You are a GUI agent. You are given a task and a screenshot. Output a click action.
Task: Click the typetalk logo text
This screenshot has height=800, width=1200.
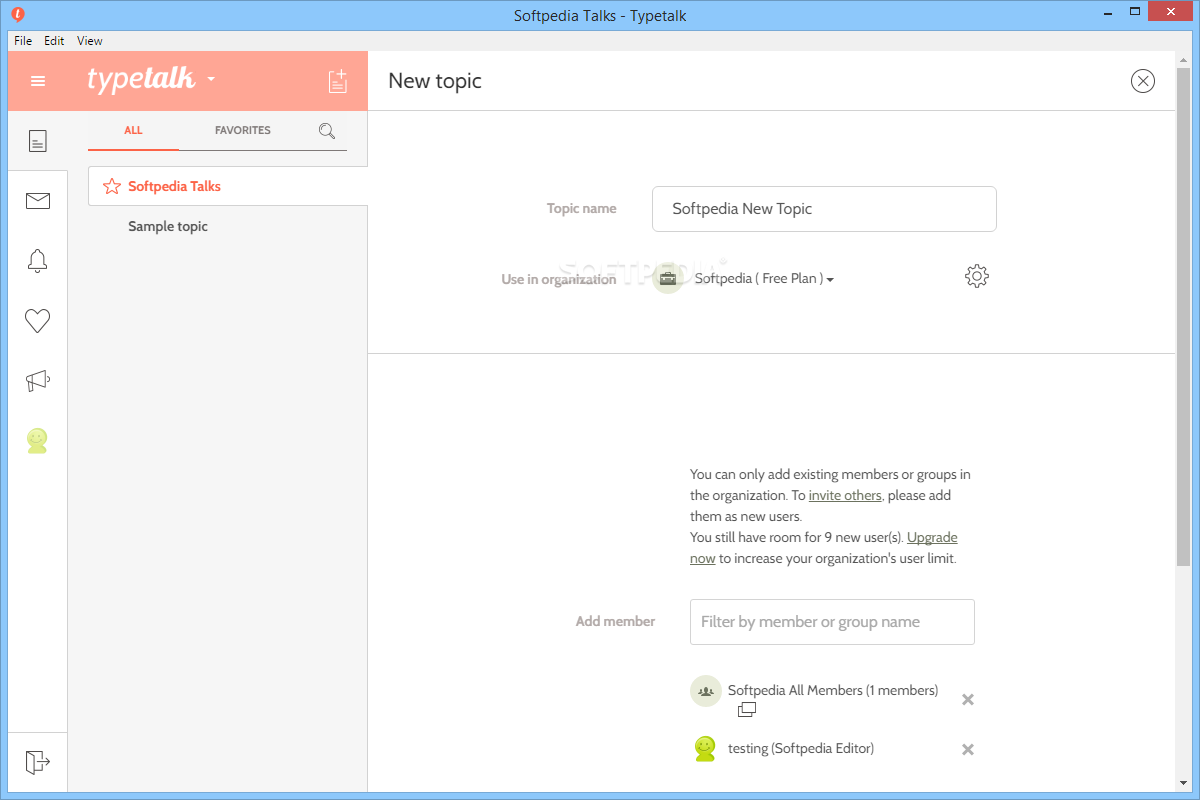click(141, 79)
